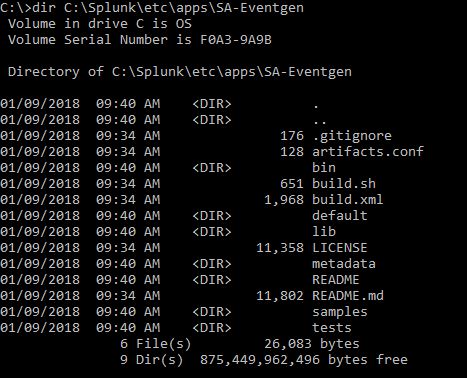Select the metadata directory name

point(344,264)
